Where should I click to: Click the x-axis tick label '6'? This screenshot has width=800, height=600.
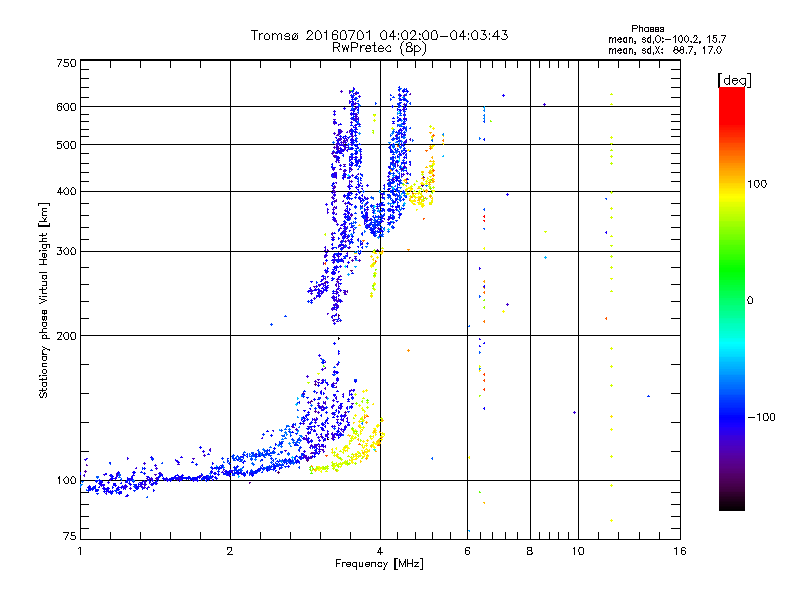click(x=467, y=551)
